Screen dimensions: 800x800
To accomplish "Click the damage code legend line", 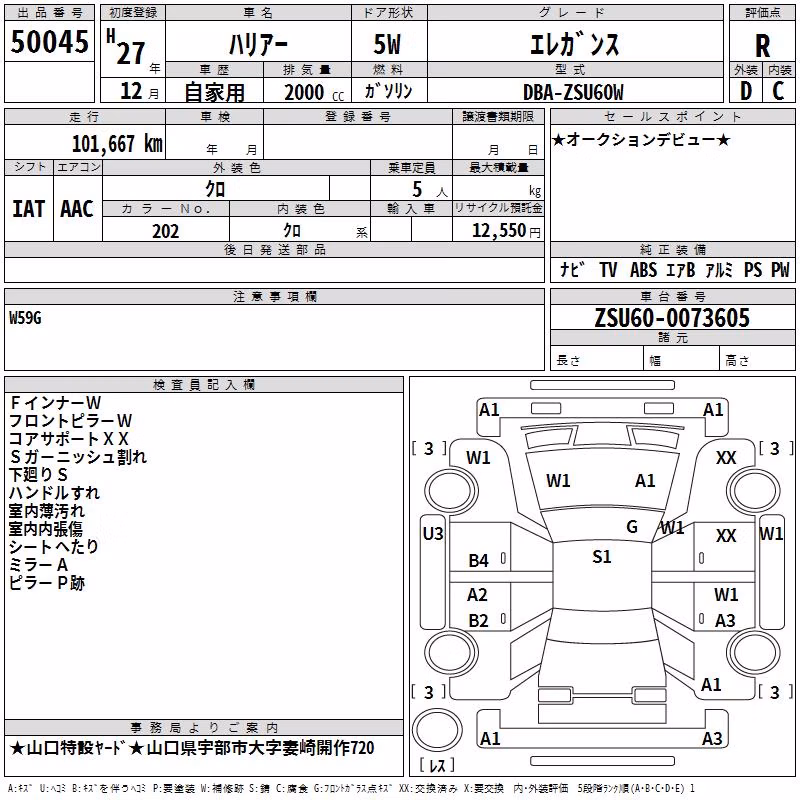I will pos(351,788).
